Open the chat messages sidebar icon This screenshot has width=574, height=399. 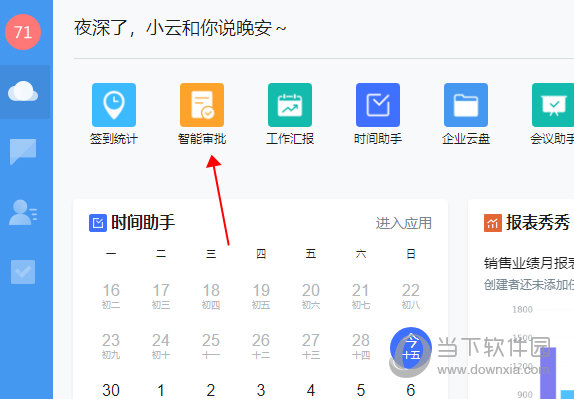(x=23, y=152)
